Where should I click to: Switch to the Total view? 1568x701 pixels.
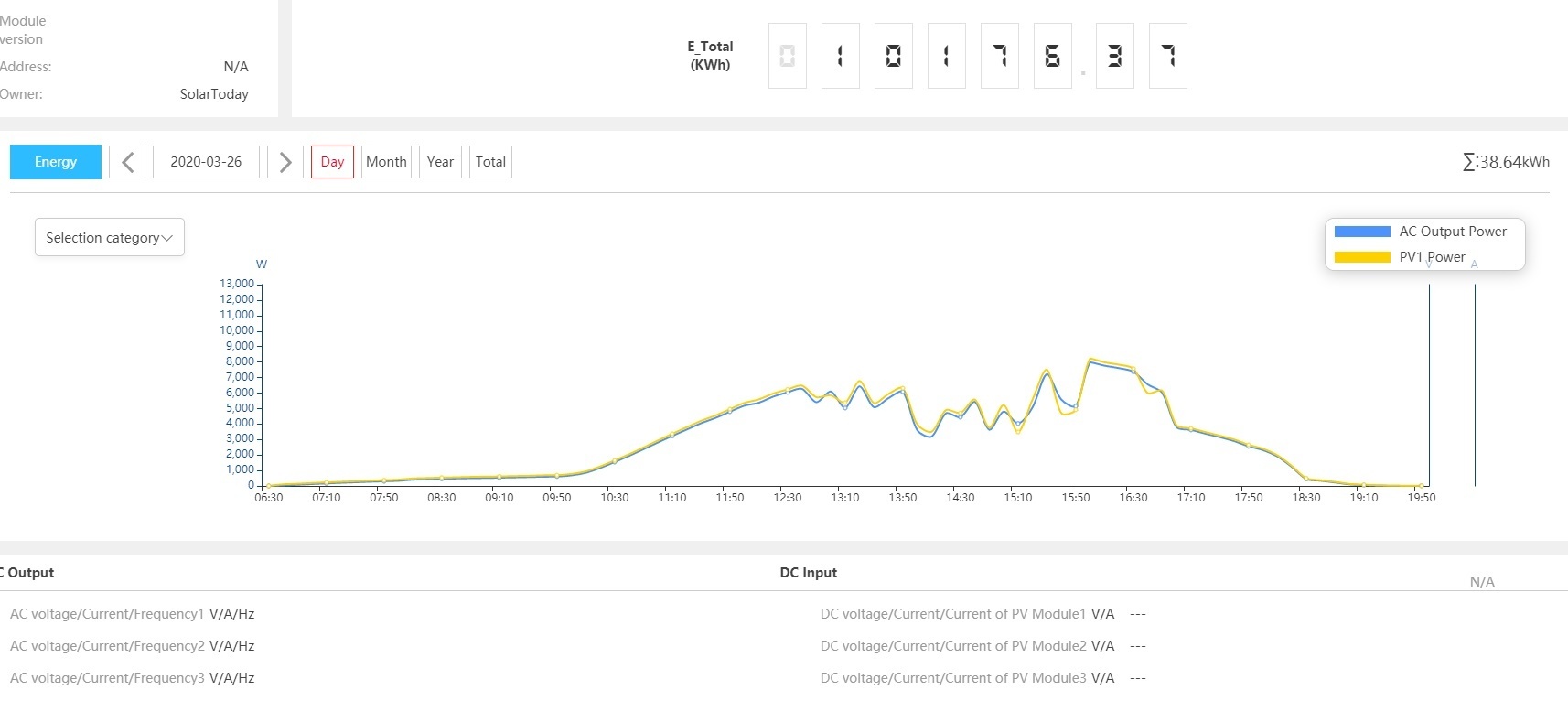[x=490, y=162]
